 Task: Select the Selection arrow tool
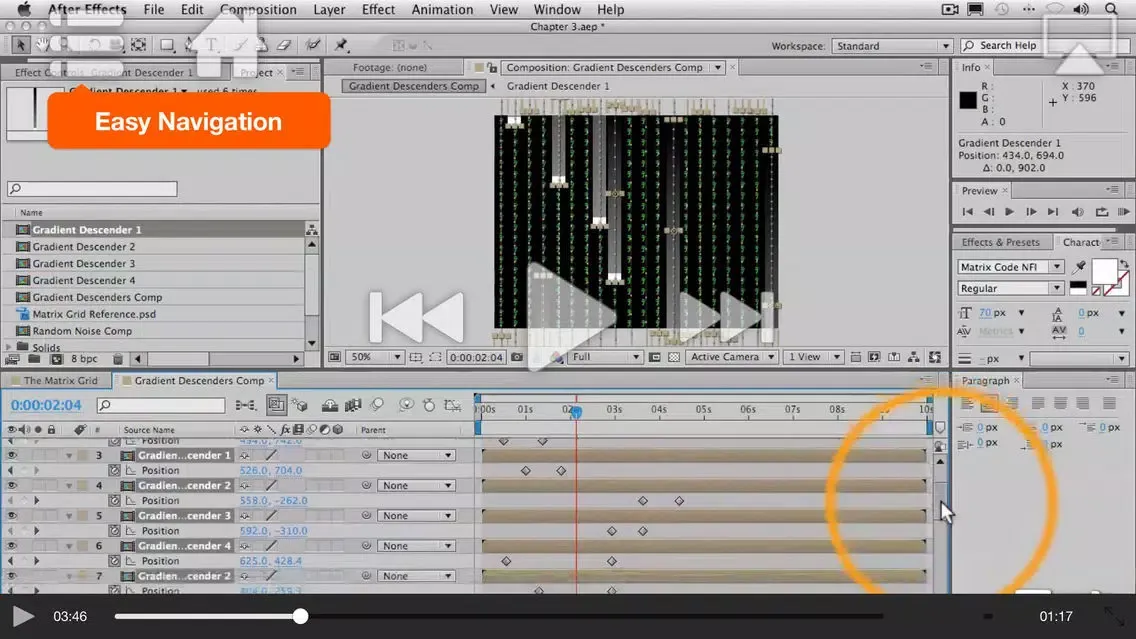point(20,45)
